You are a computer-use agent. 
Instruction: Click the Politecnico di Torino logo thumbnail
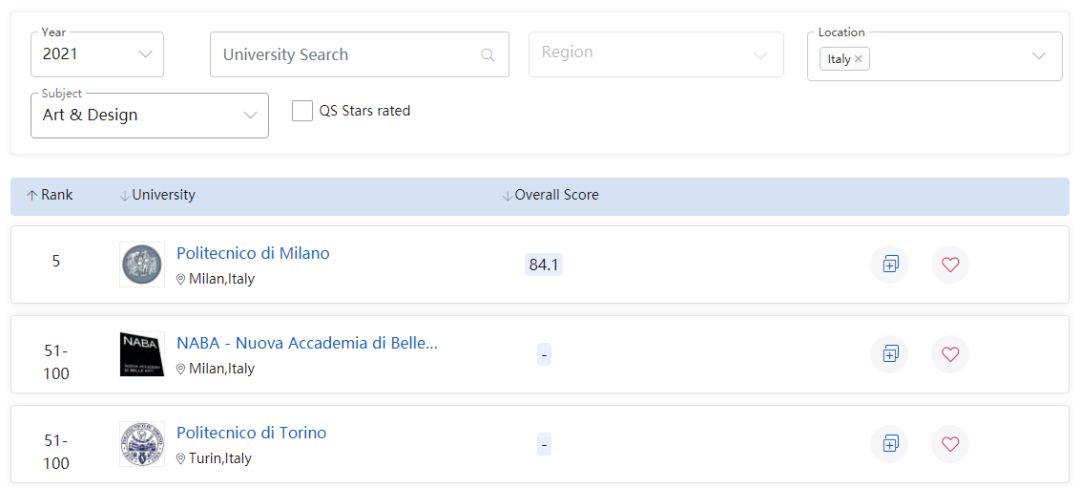[142, 443]
